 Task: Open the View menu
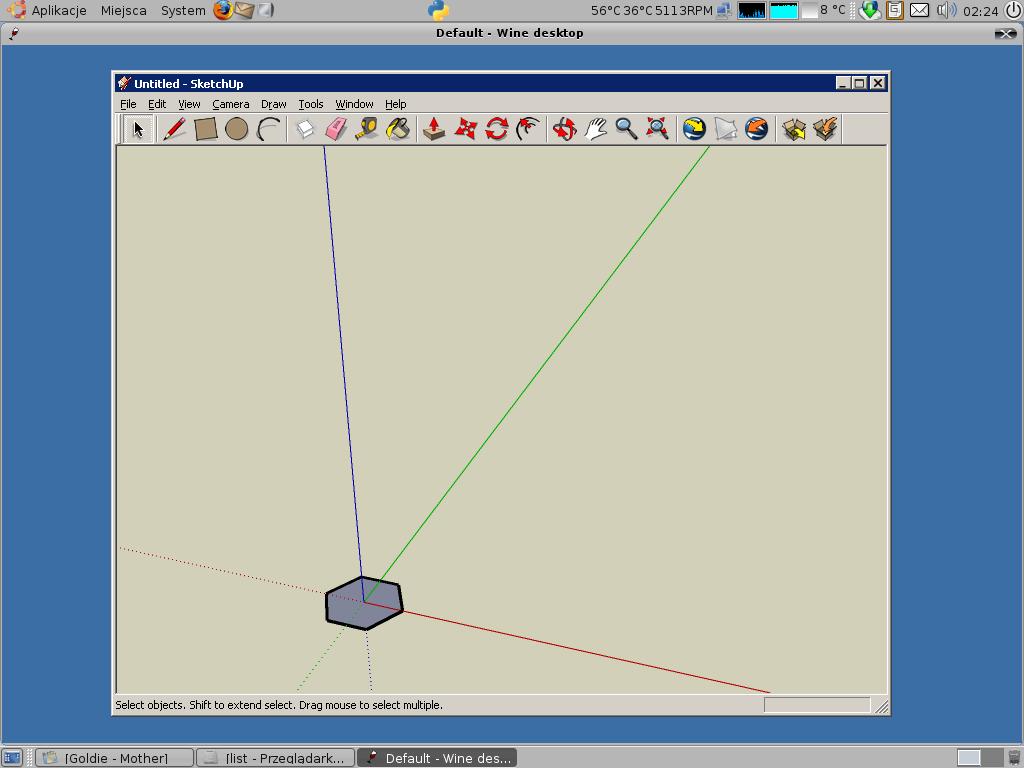tap(189, 104)
